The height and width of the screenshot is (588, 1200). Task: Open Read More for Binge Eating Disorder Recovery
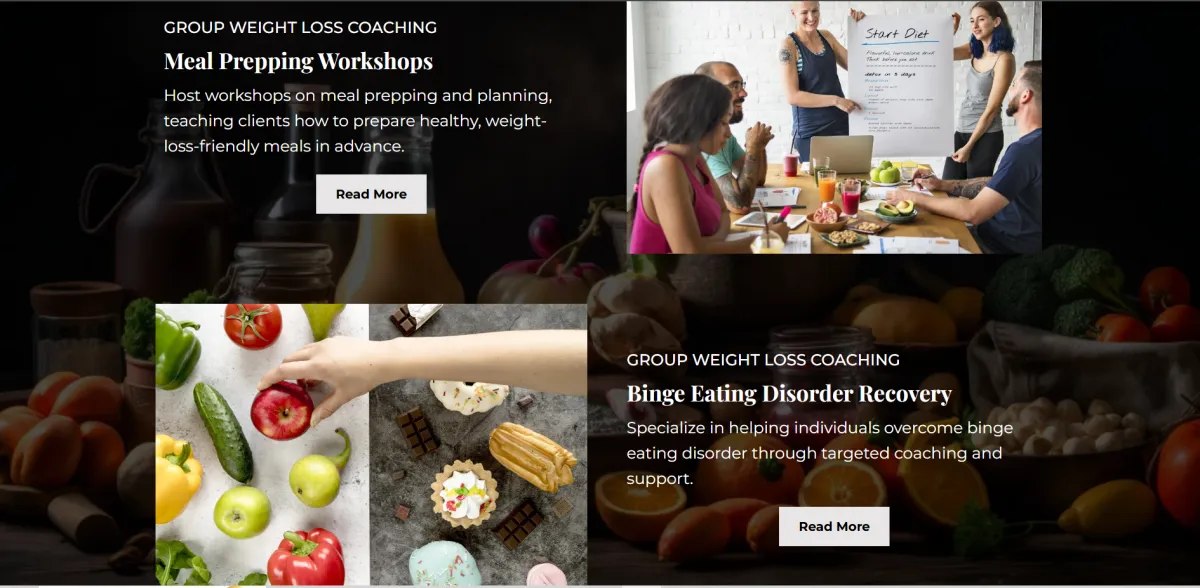click(x=834, y=526)
